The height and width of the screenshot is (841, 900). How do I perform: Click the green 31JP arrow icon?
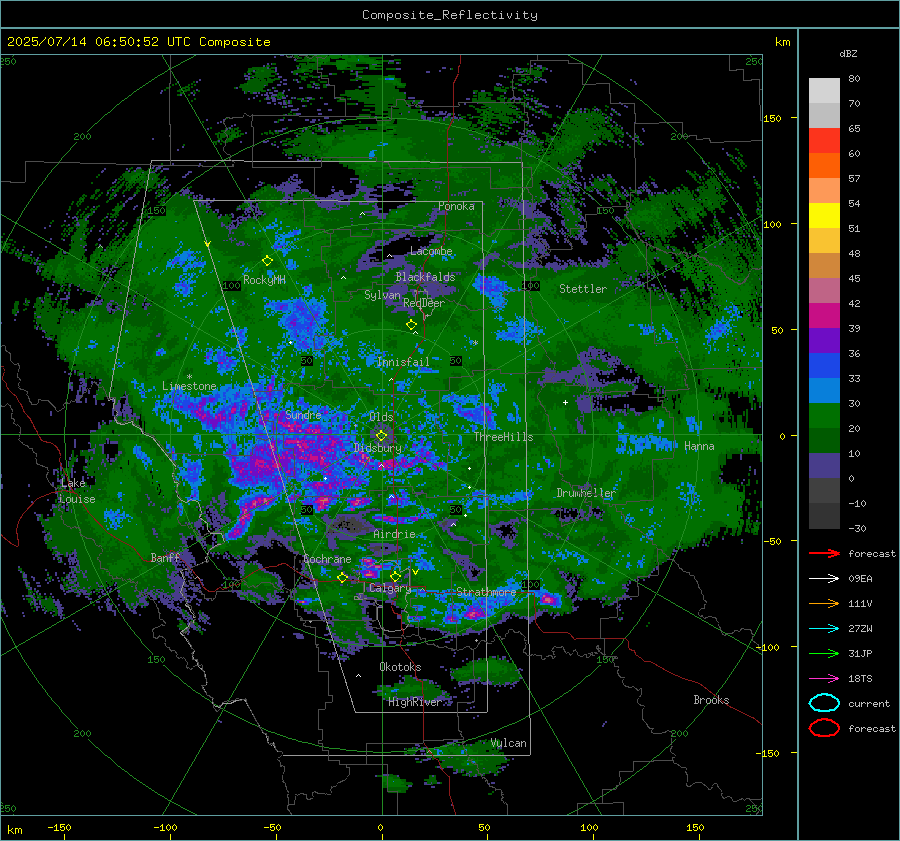(x=824, y=653)
